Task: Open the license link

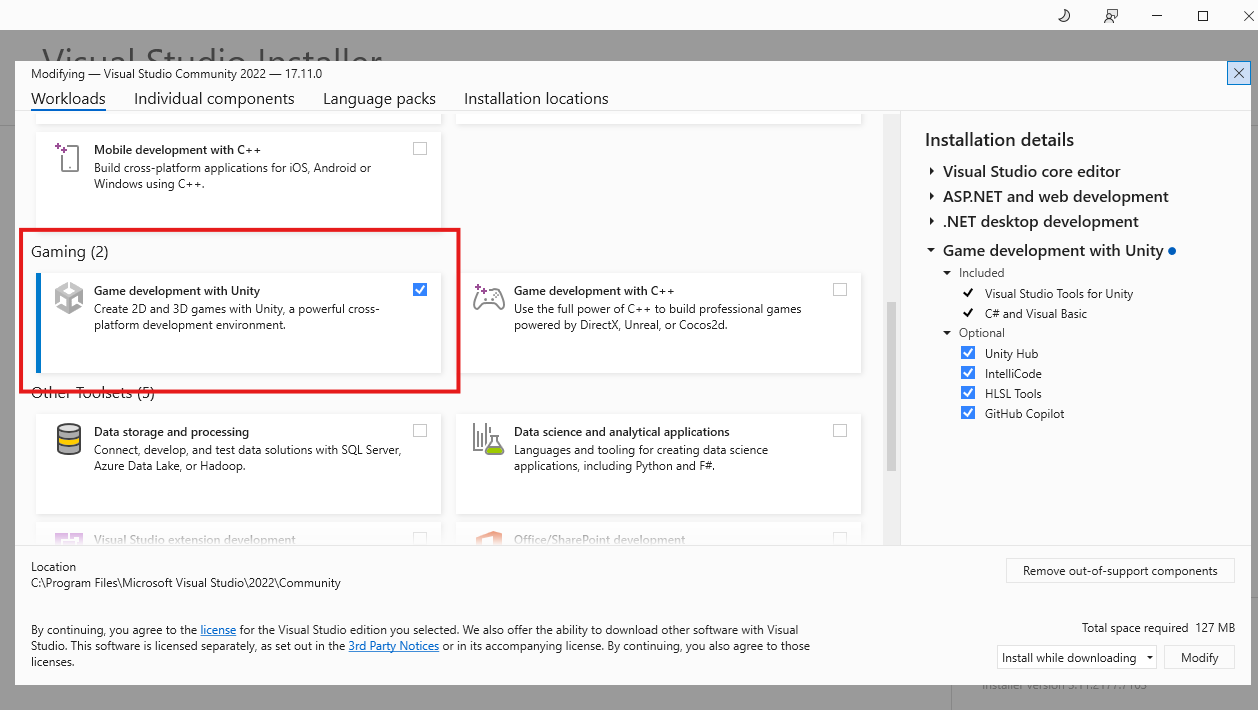Action: pyautogui.click(x=218, y=630)
